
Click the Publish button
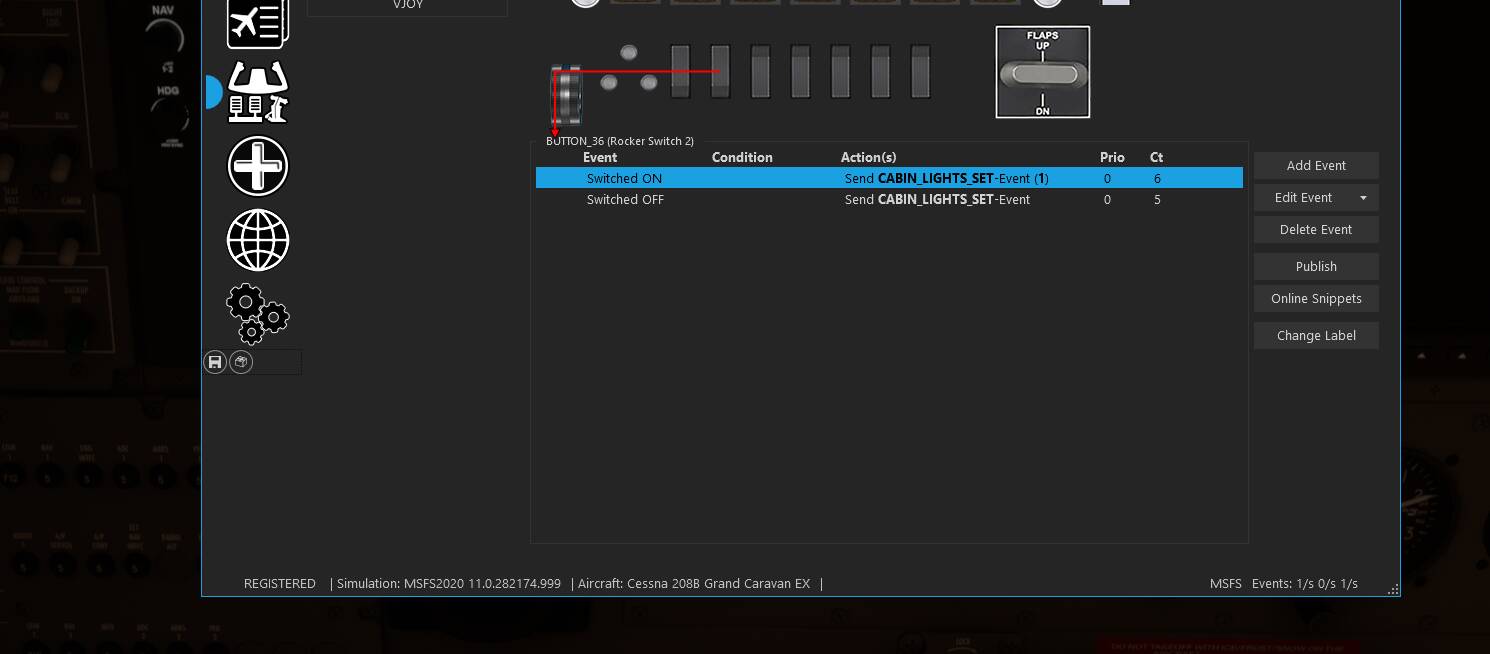point(1315,267)
